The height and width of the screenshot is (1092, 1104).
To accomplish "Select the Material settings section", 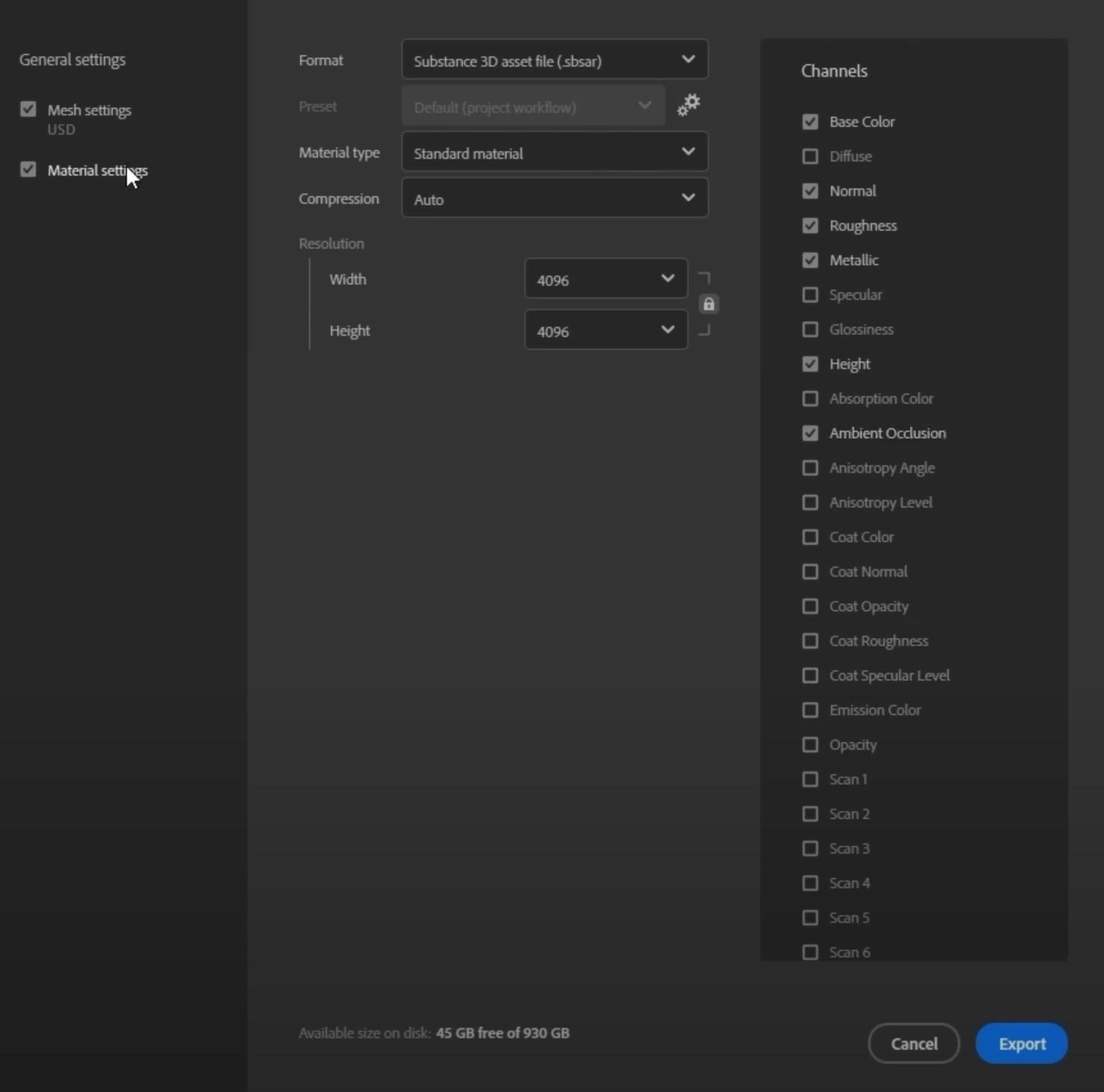I will 97,170.
